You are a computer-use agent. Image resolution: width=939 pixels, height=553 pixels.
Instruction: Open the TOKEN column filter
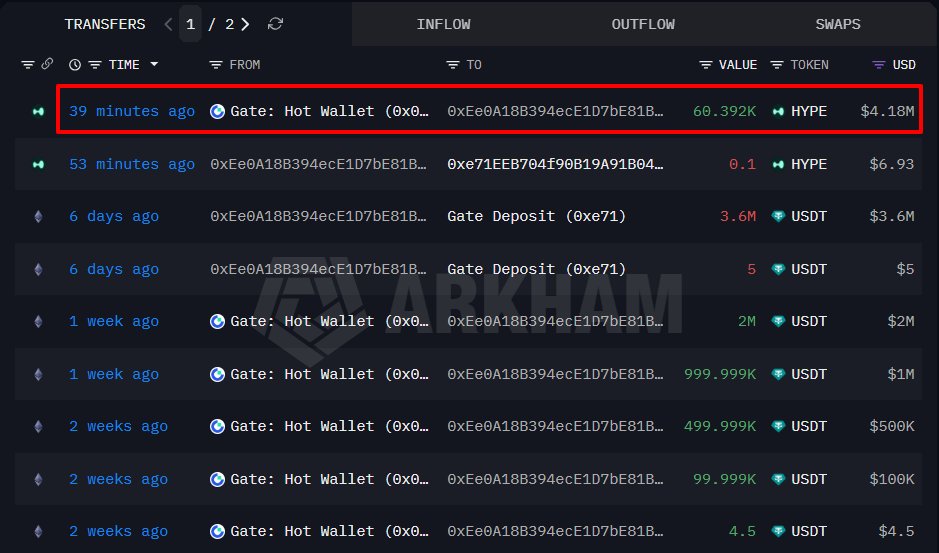(x=777, y=65)
